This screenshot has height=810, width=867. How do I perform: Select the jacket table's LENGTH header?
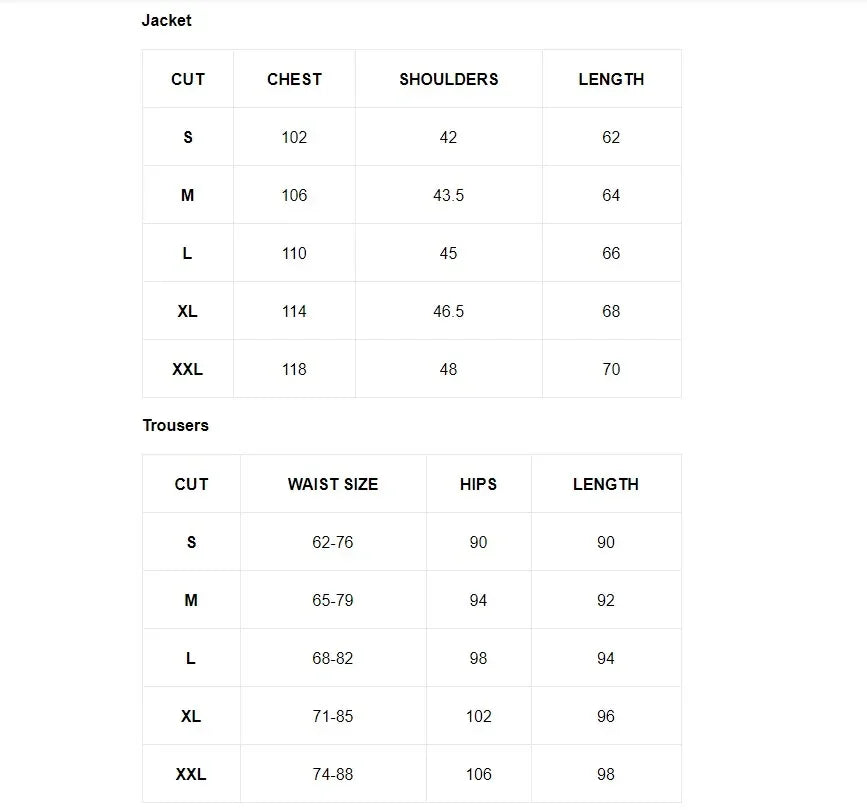611,79
